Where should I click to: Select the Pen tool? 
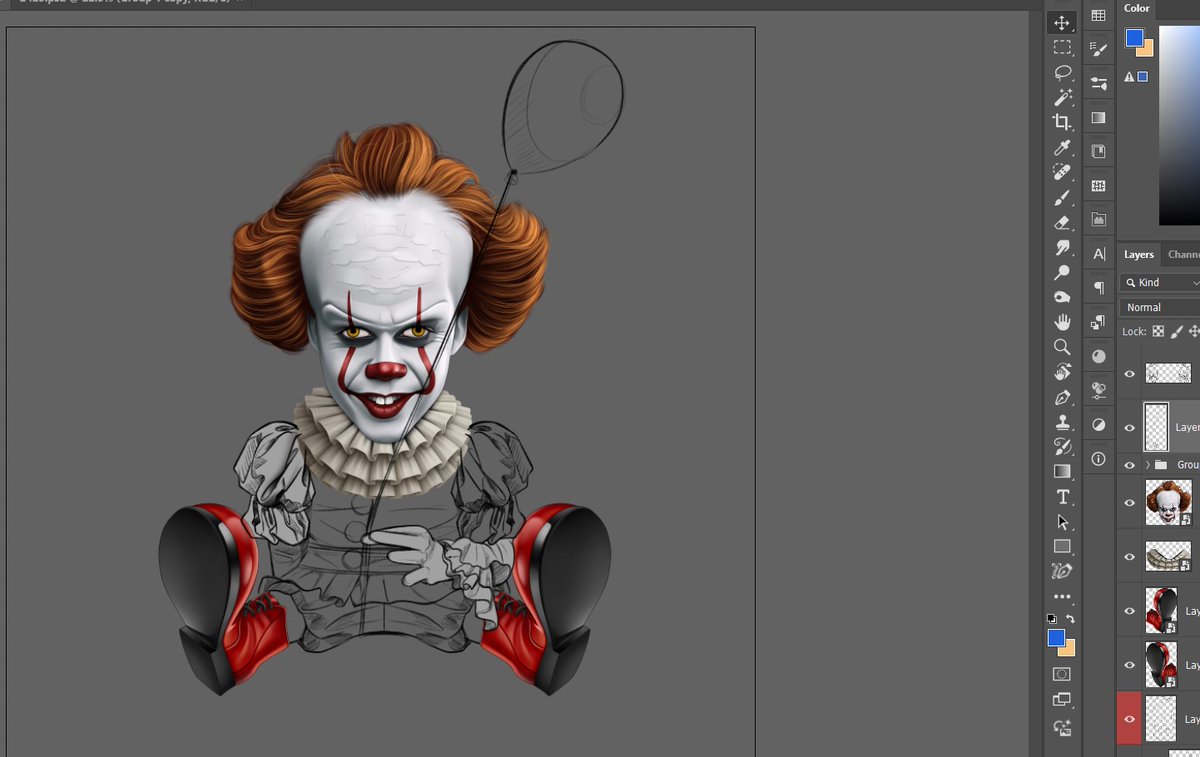pyautogui.click(x=1062, y=397)
